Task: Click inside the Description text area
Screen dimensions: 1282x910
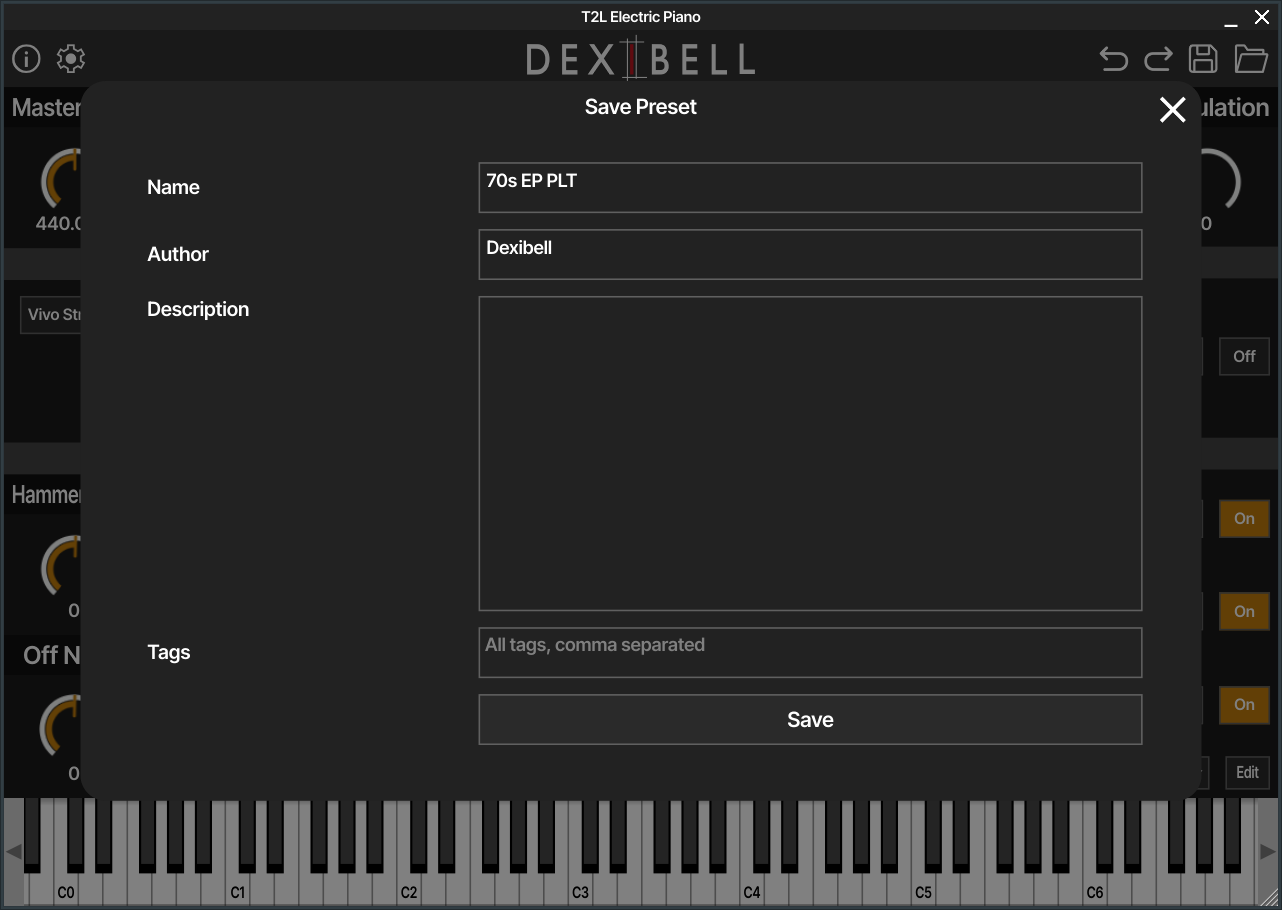Action: coord(810,453)
